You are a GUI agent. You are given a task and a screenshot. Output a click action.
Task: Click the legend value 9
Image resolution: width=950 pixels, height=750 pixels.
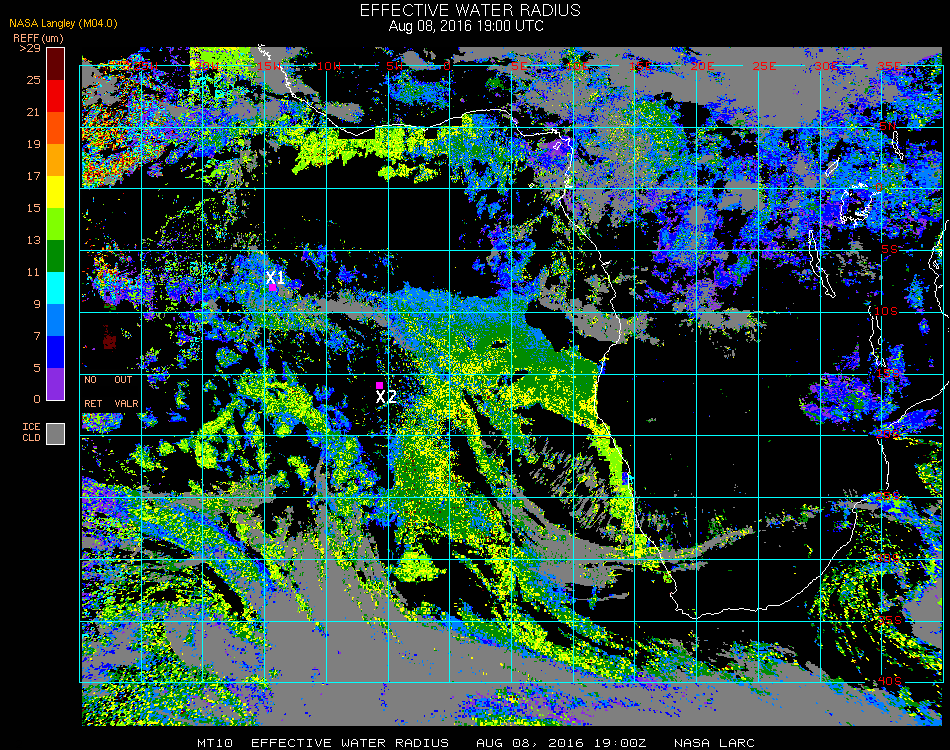37,304
